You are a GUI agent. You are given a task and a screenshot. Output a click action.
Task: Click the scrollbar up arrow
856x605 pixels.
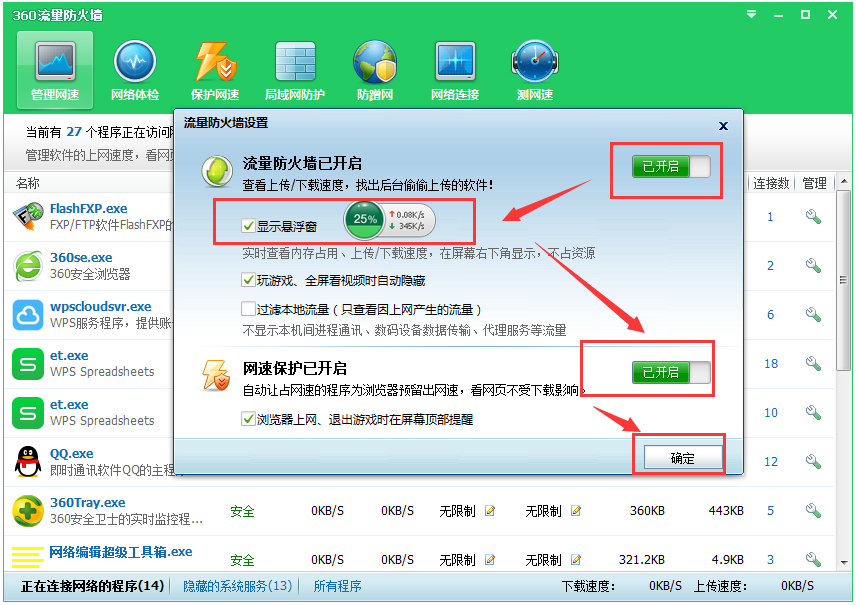pyautogui.click(x=844, y=181)
